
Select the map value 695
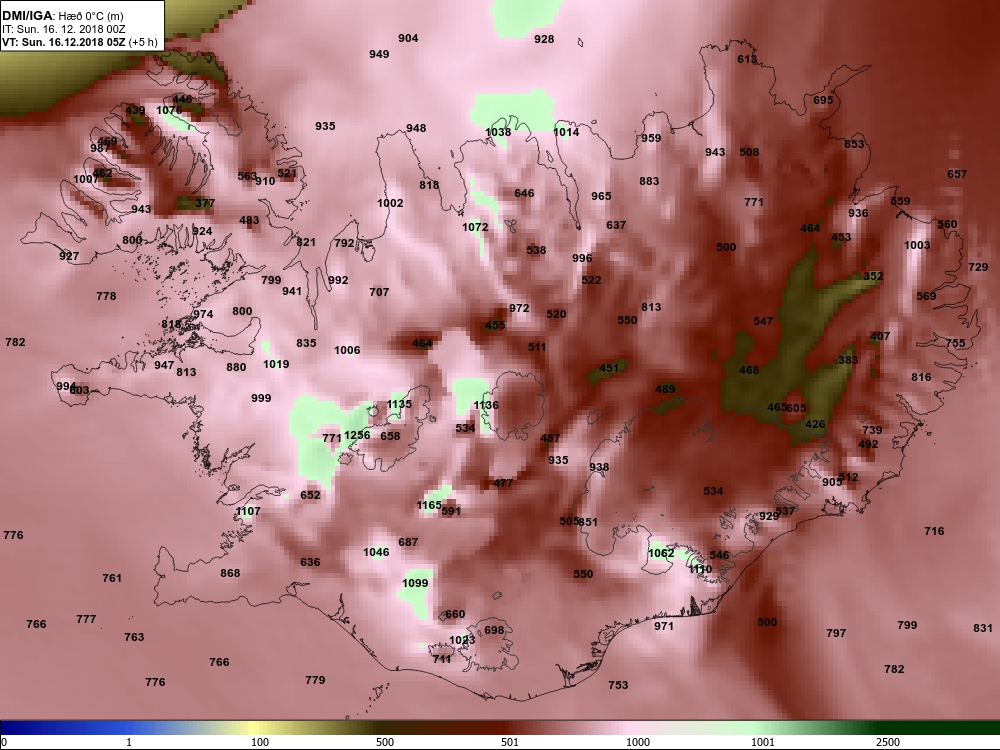pos(823,100)
